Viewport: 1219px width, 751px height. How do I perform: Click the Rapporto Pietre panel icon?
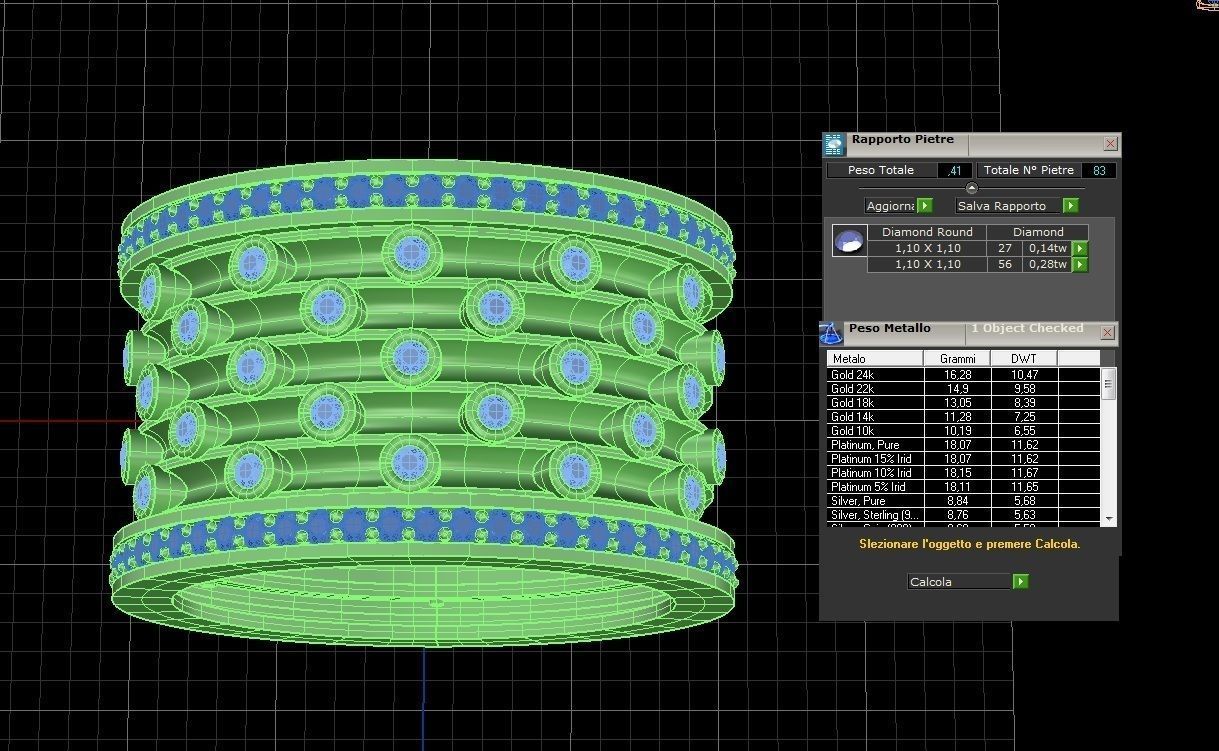point(834,145)
